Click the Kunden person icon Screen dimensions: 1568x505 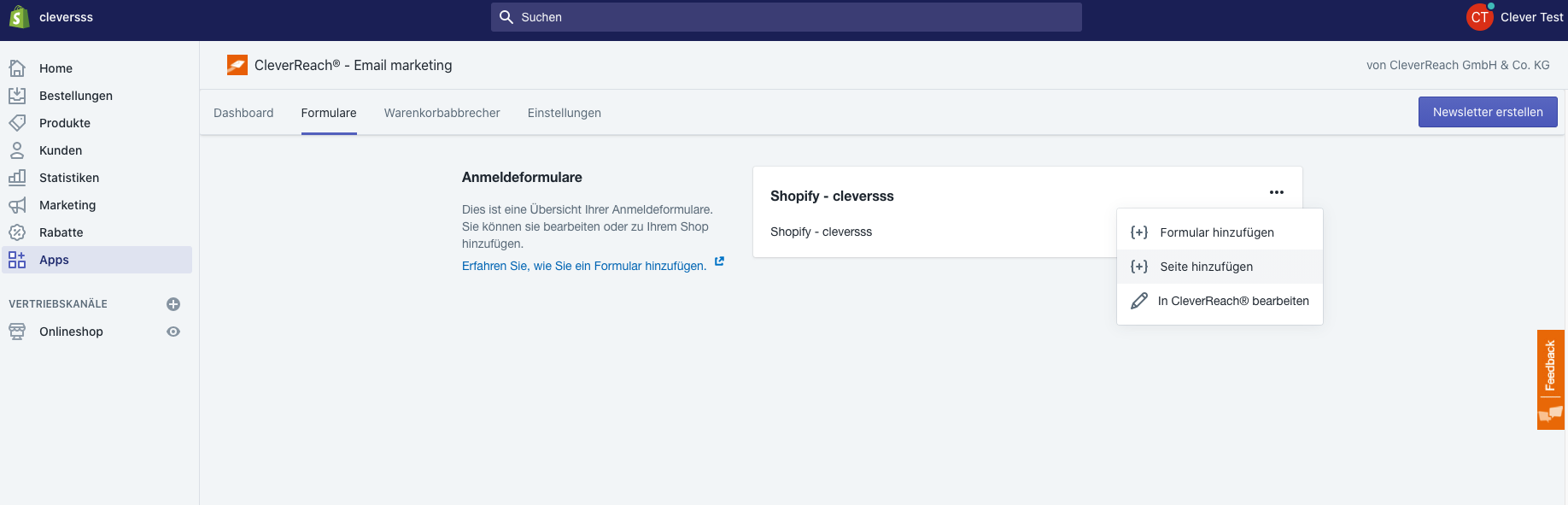(17, 150)
